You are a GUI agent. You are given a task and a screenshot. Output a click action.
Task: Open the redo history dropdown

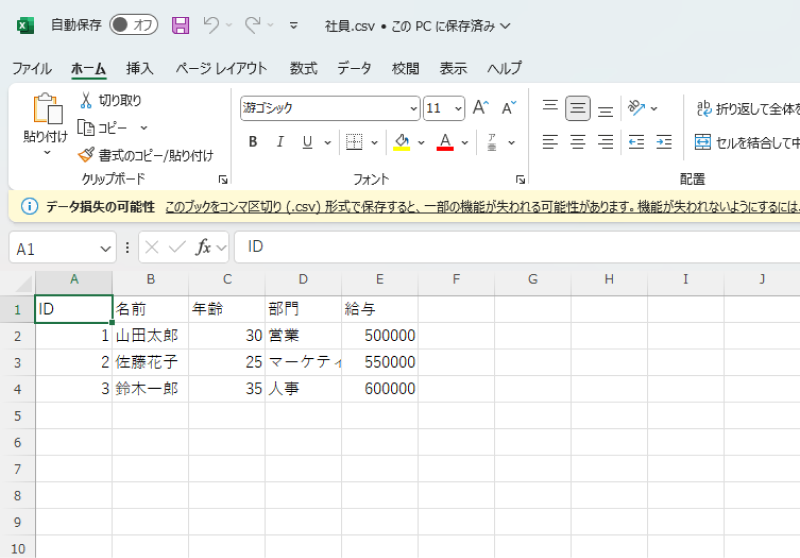[270, 25]
